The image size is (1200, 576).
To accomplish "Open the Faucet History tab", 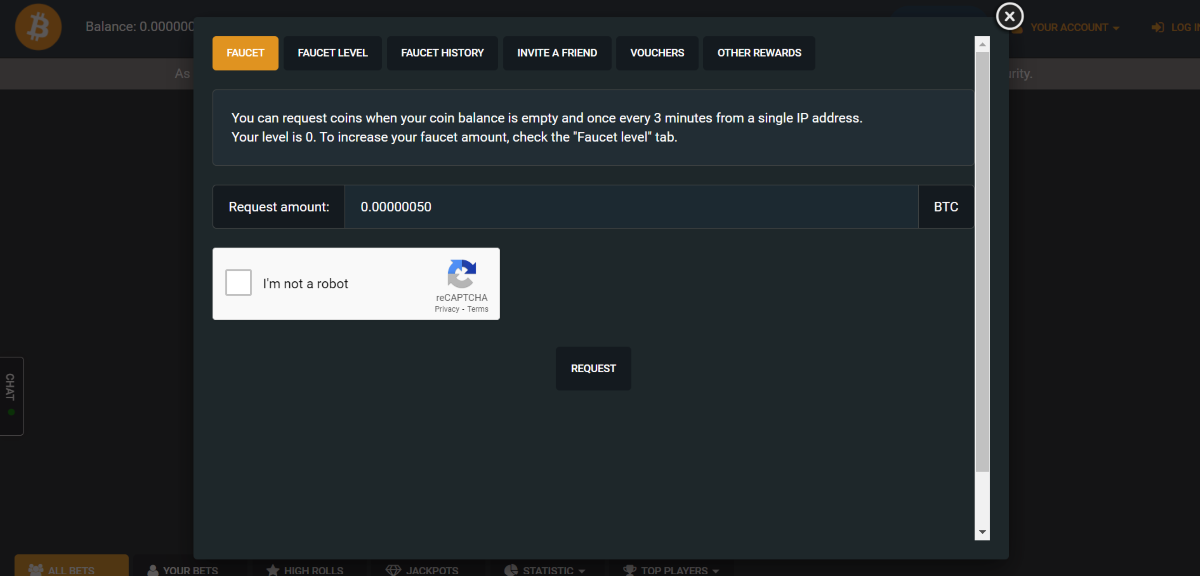I will 442,53.
